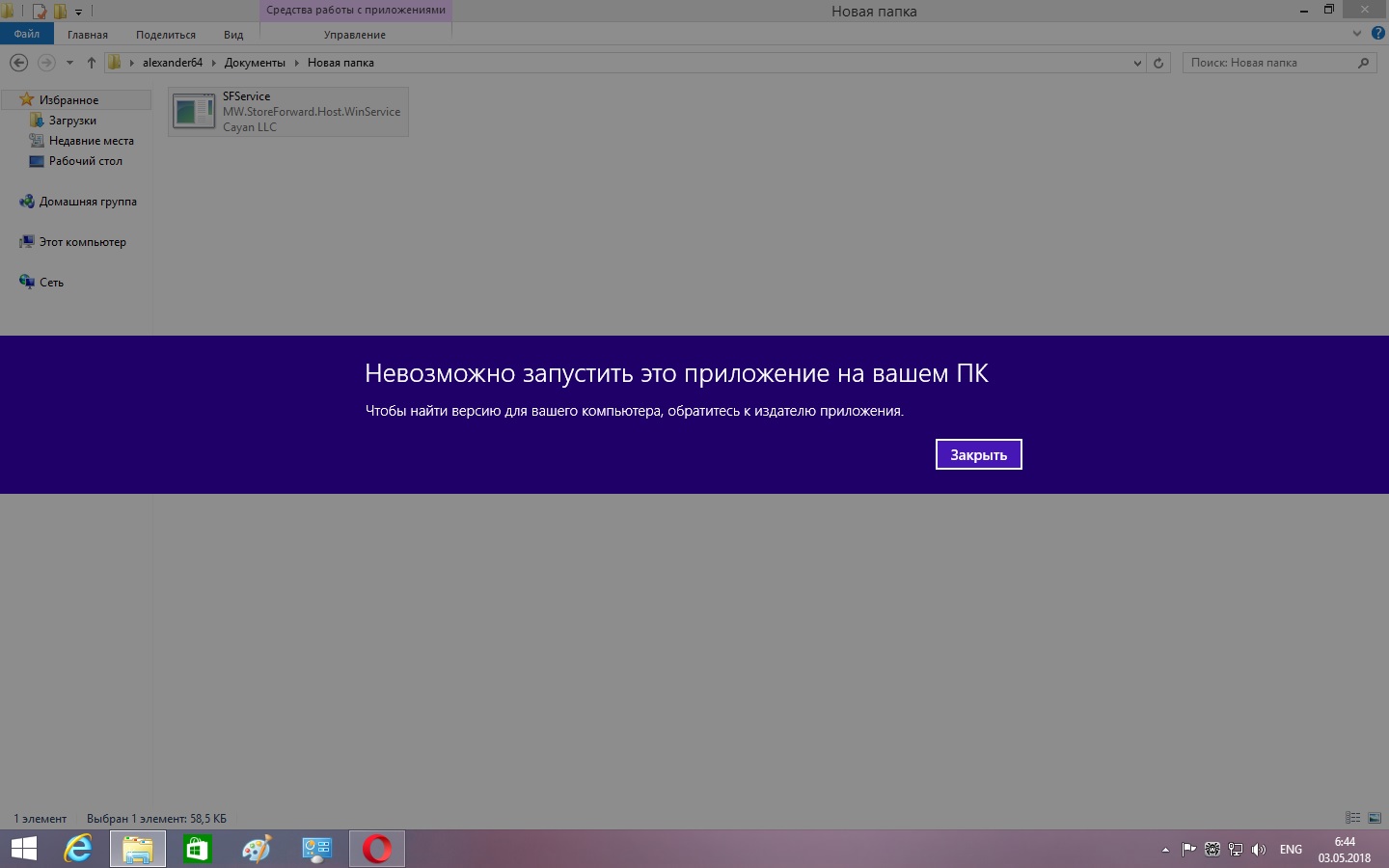
Task: Open Paint from the taskbar
Action: pyautogui.click(x=257, y=849)
